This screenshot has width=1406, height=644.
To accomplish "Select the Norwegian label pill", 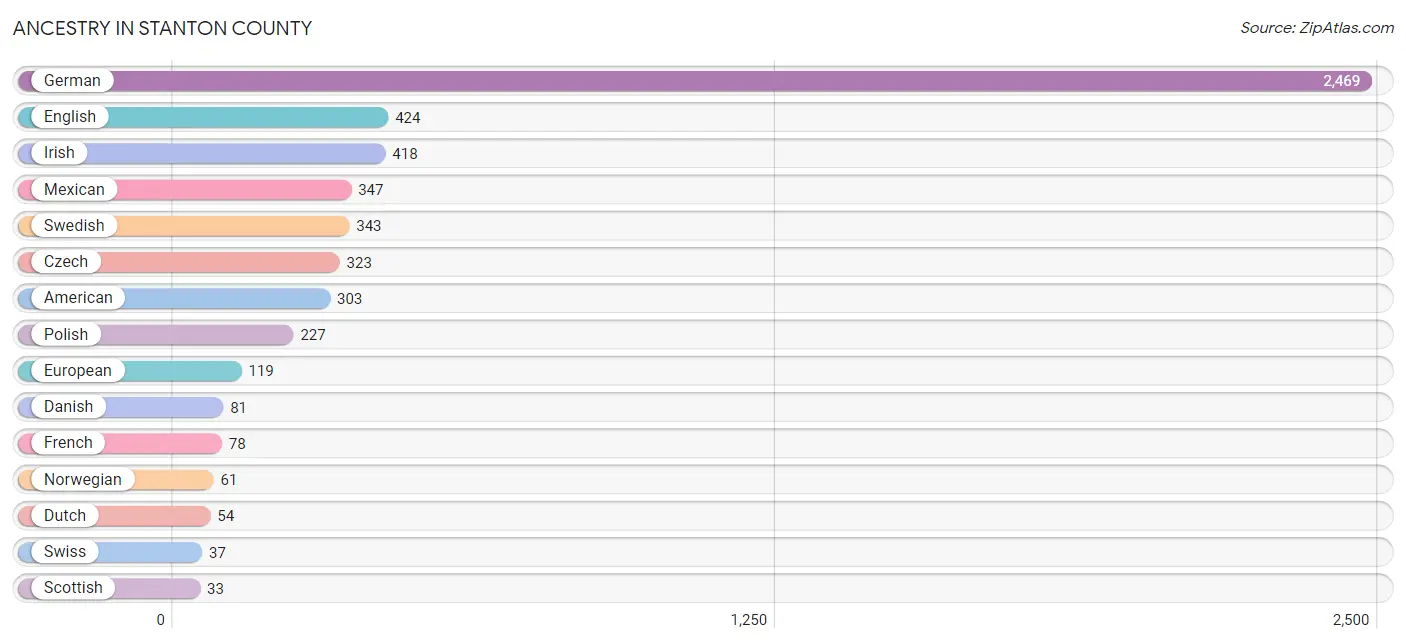I will coord(83,480).
